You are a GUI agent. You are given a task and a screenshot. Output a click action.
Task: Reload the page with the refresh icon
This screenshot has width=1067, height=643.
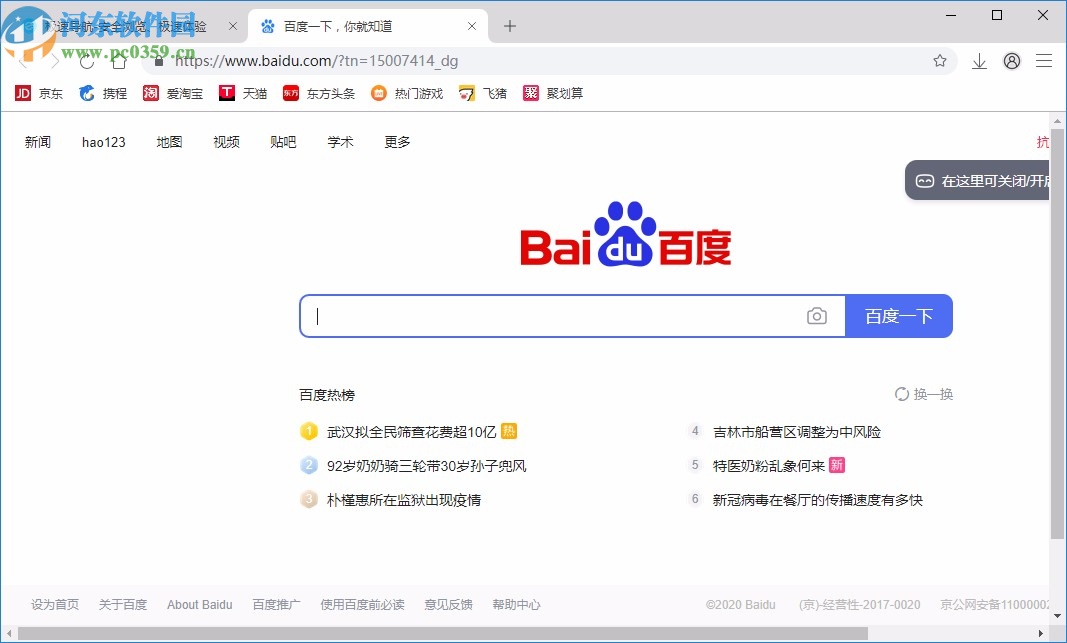tap(86, 61)
